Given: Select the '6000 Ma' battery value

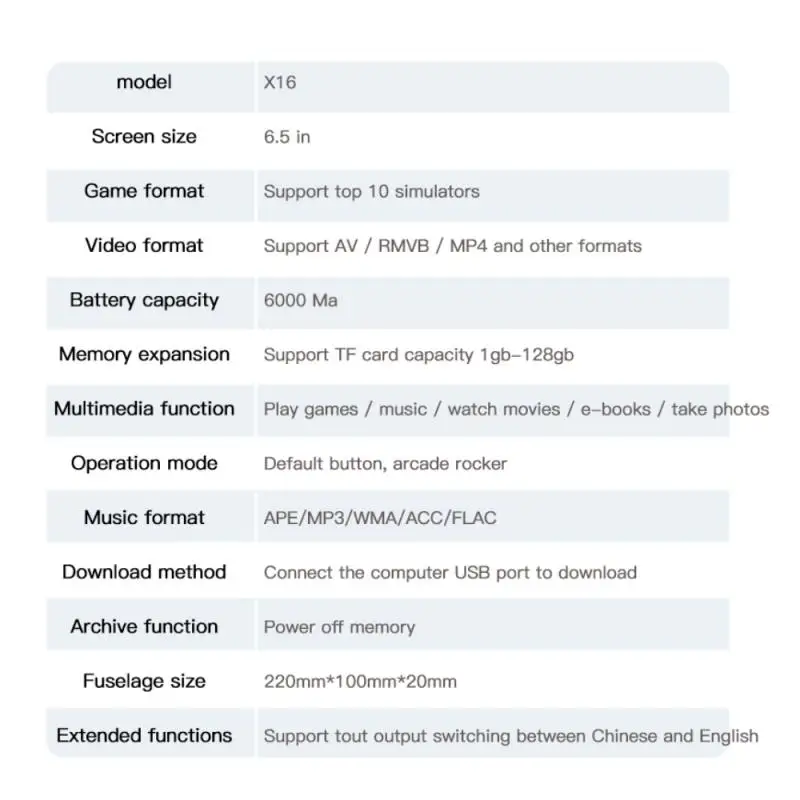Looking at the screenshot, I should point(301,301).
